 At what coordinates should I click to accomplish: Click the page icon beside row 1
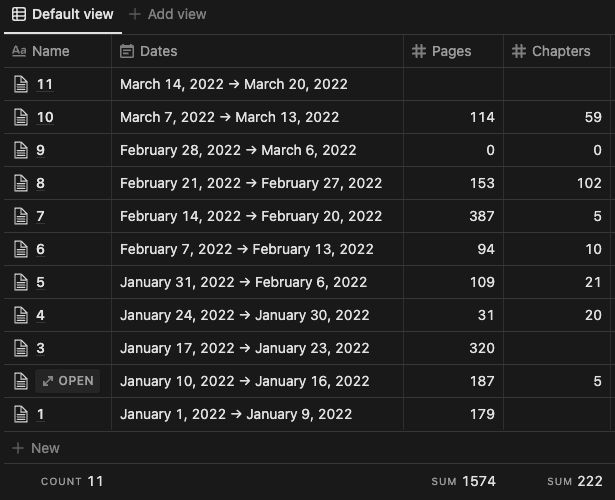tap(20, 414)
